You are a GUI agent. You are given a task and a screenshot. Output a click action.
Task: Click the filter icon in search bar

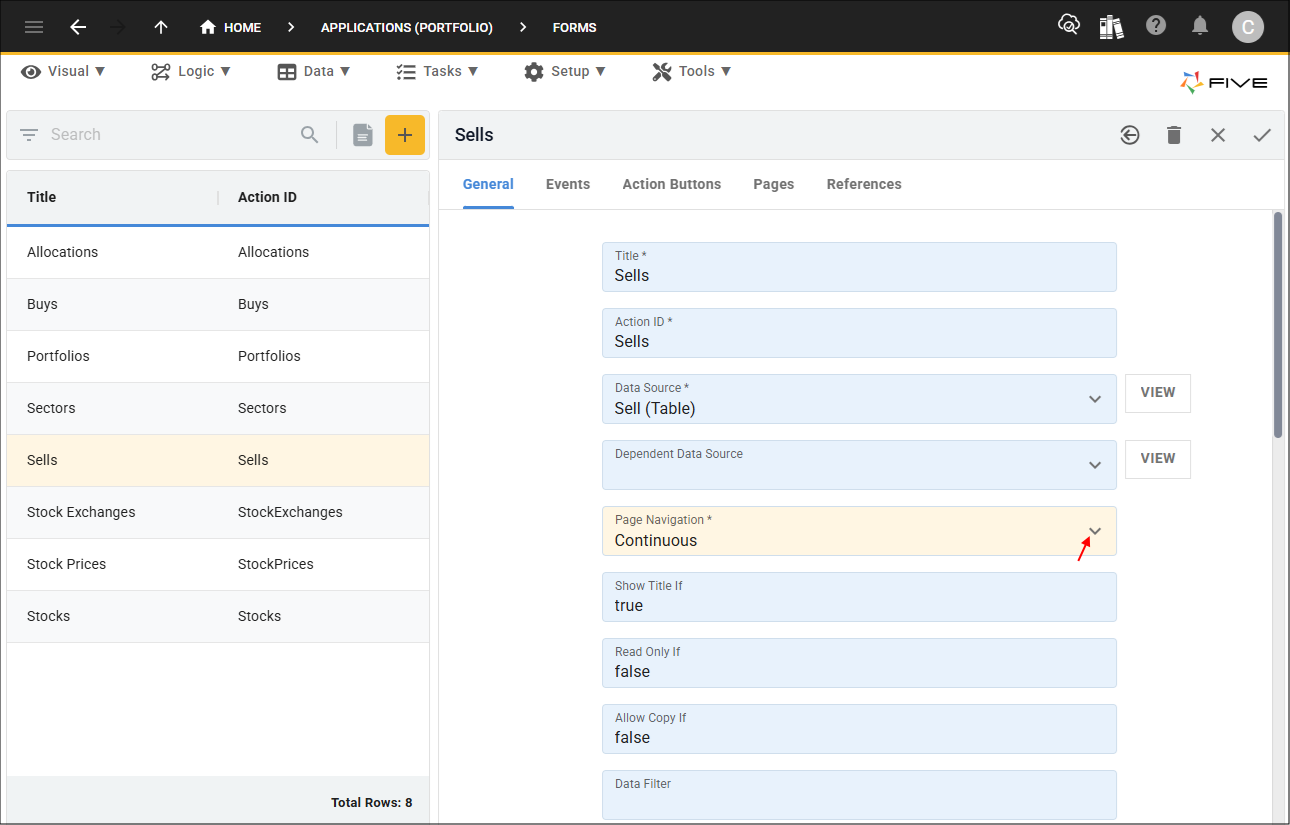pos(29,134)
